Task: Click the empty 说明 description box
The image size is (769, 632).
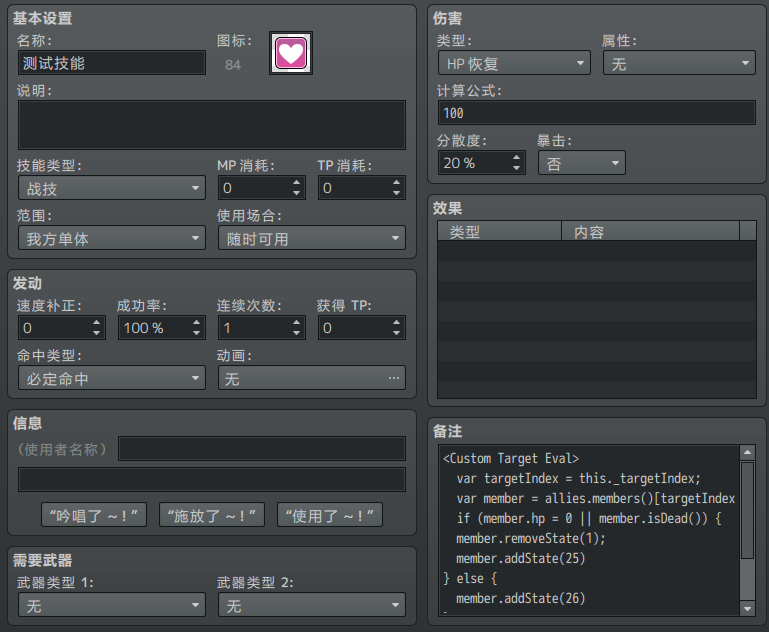Action: [212, 125]
